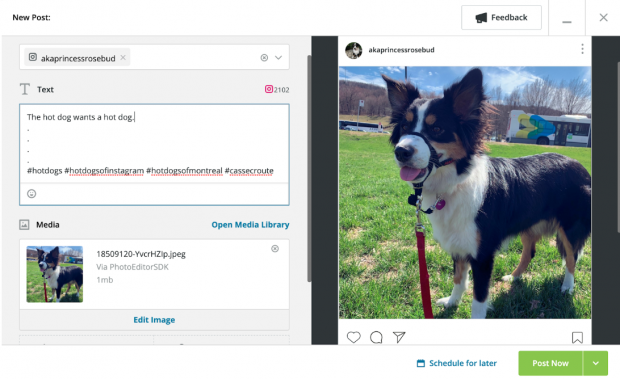Click the Post Now button
The image size is (620, 379).
tap(550, 363)
